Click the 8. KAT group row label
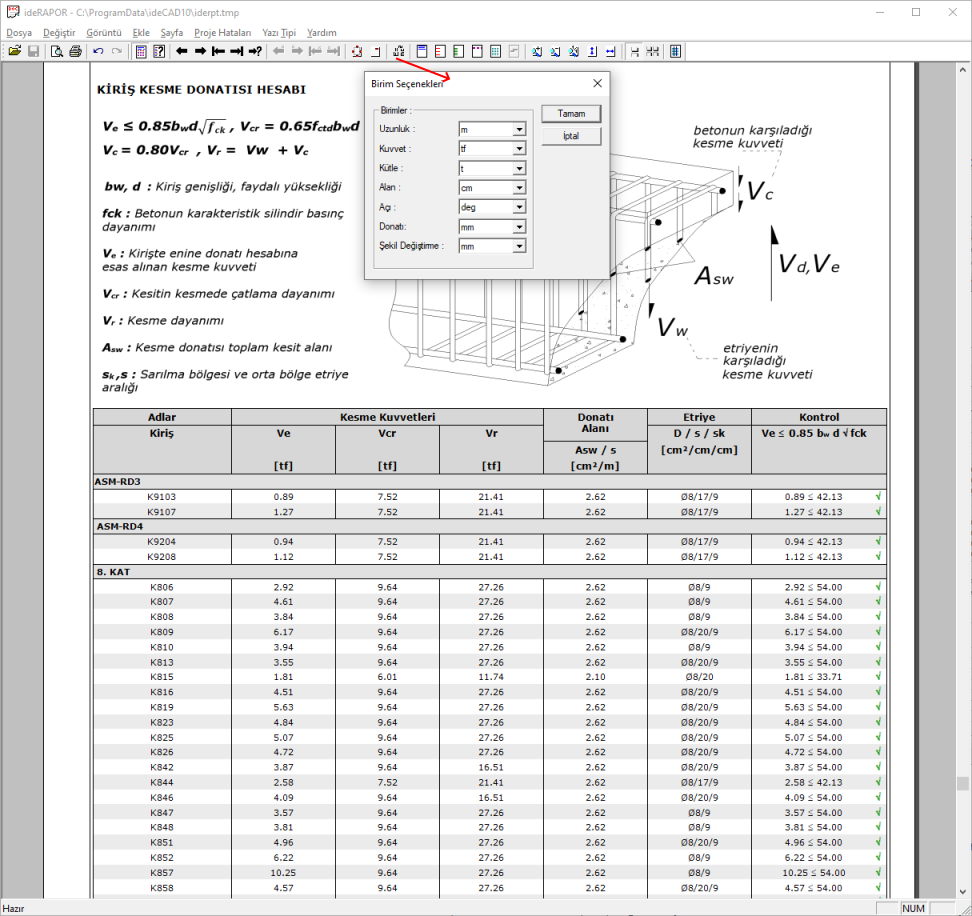972x916 pixels. (113, 572)
